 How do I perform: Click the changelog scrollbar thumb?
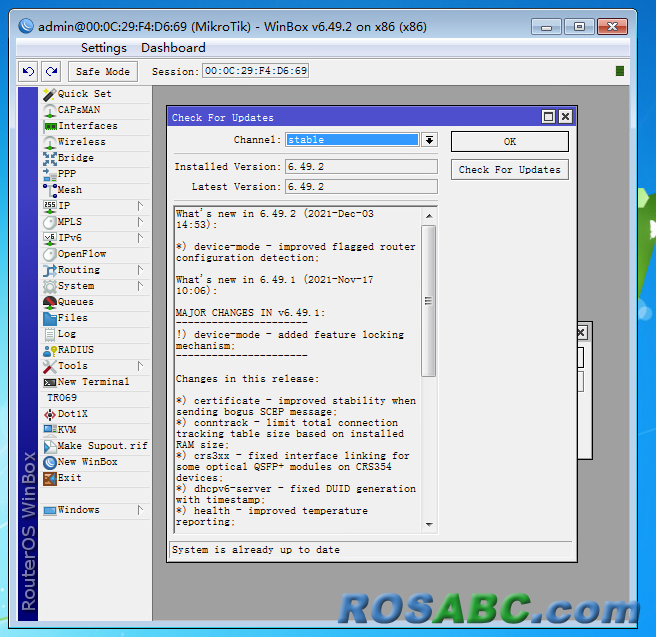(428, 301)
